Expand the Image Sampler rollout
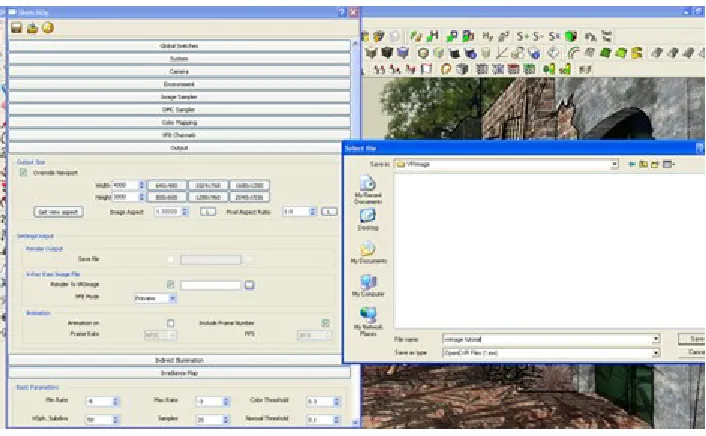Image resolution: width=706 pixels, height=436 pixels. coord(179,97)
